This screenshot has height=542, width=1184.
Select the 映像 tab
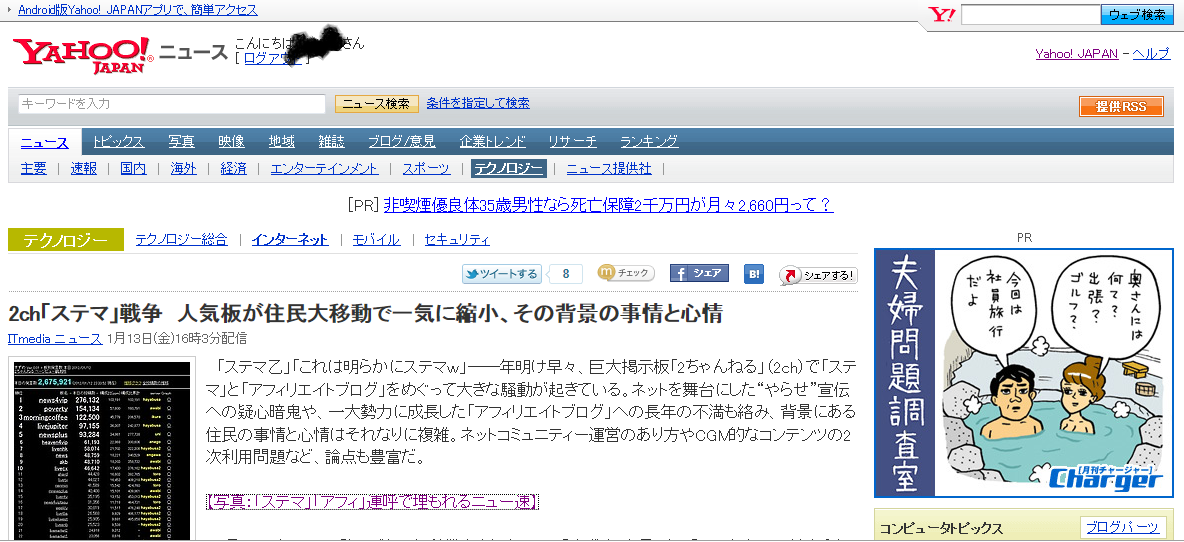[232, 141]
